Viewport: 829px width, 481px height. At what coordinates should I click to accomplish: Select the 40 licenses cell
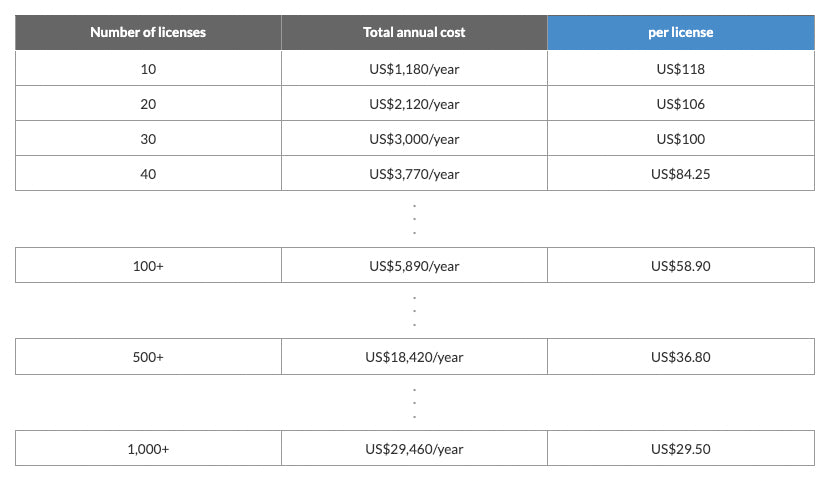tap(148, 174)
